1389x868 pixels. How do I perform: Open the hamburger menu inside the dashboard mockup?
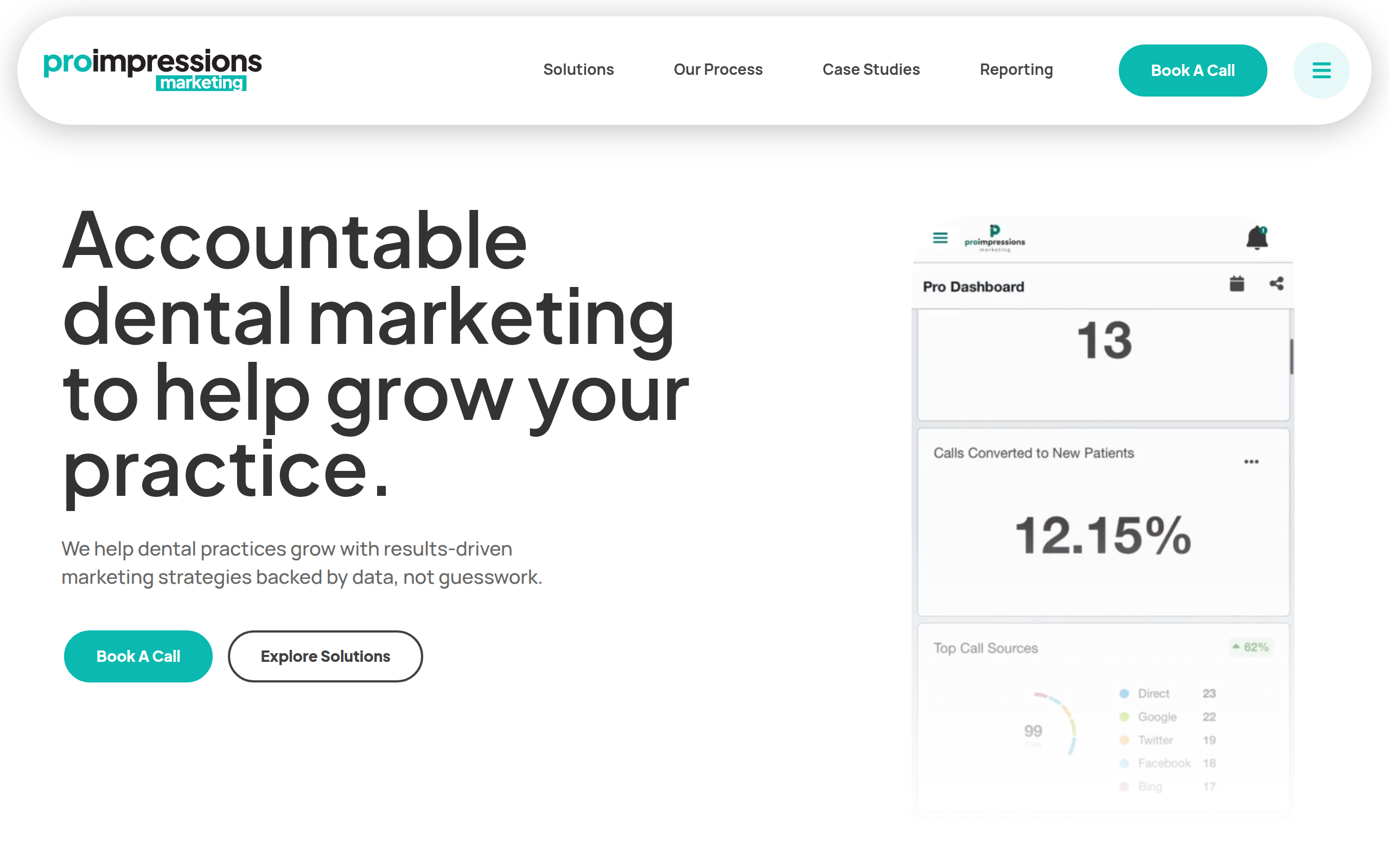[x=940, y=238]
